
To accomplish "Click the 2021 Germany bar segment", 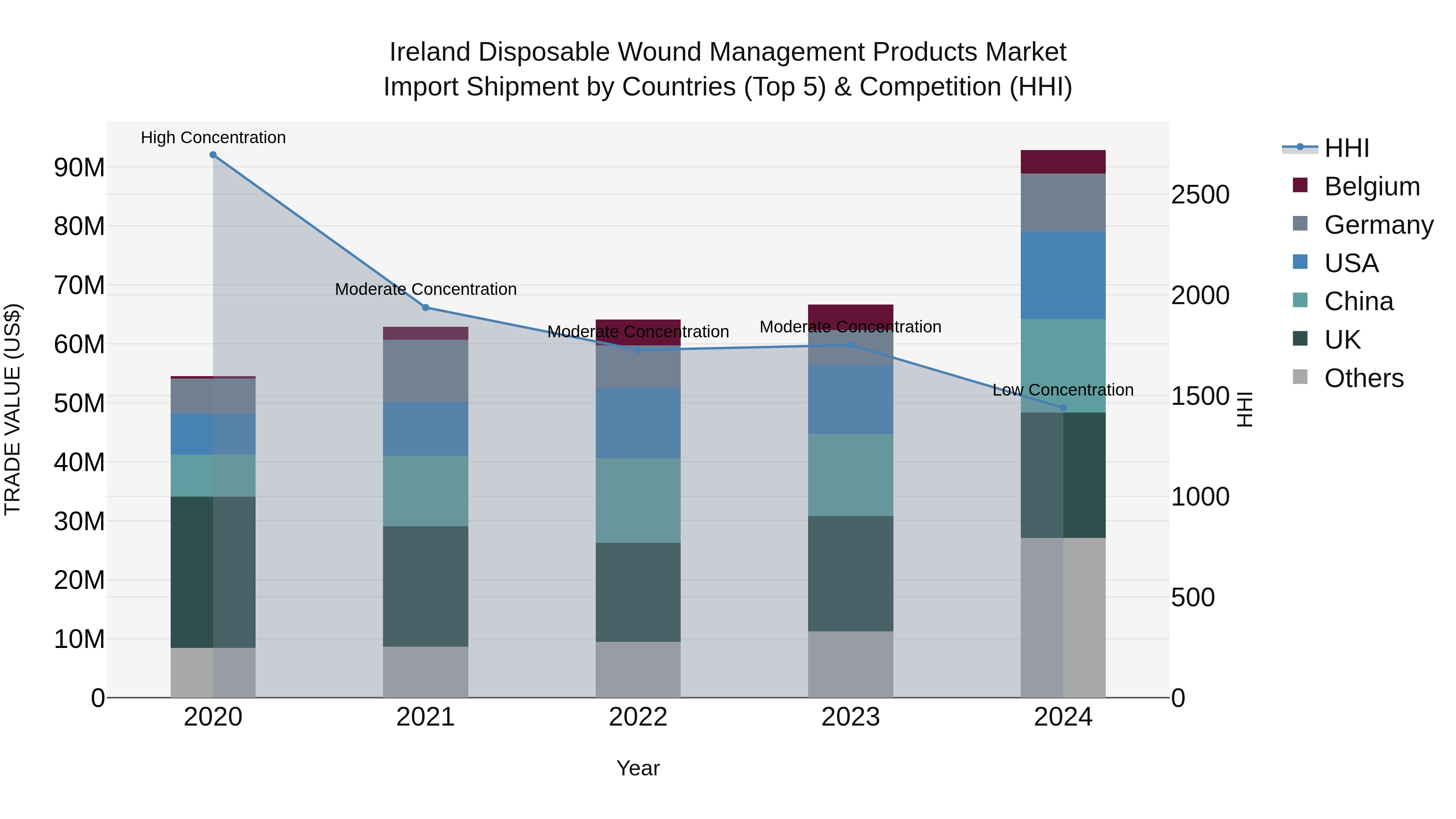I will tap(425, 371).
